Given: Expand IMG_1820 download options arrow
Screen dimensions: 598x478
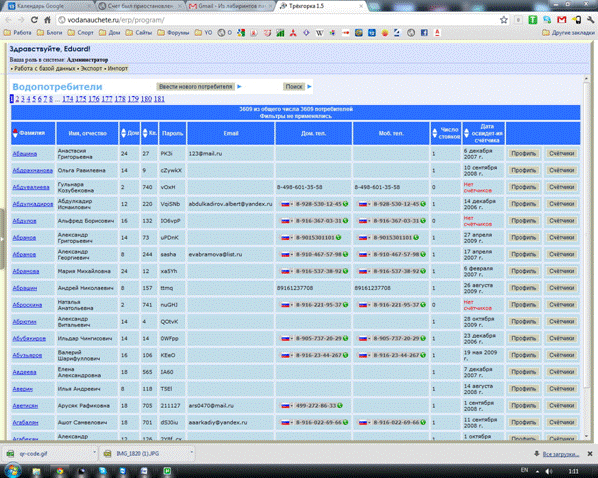Looking at the screenshot, I should (x=191, y=453).
